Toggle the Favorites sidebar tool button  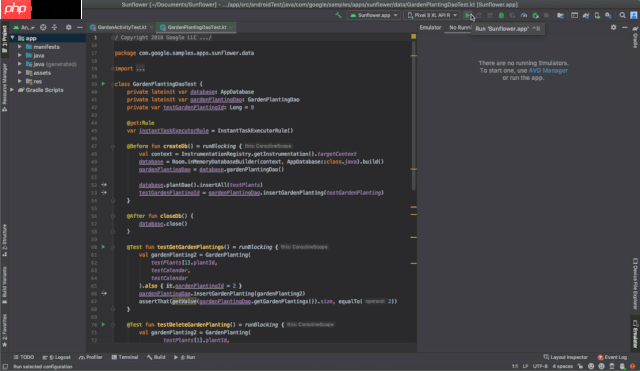pos(4,330)
